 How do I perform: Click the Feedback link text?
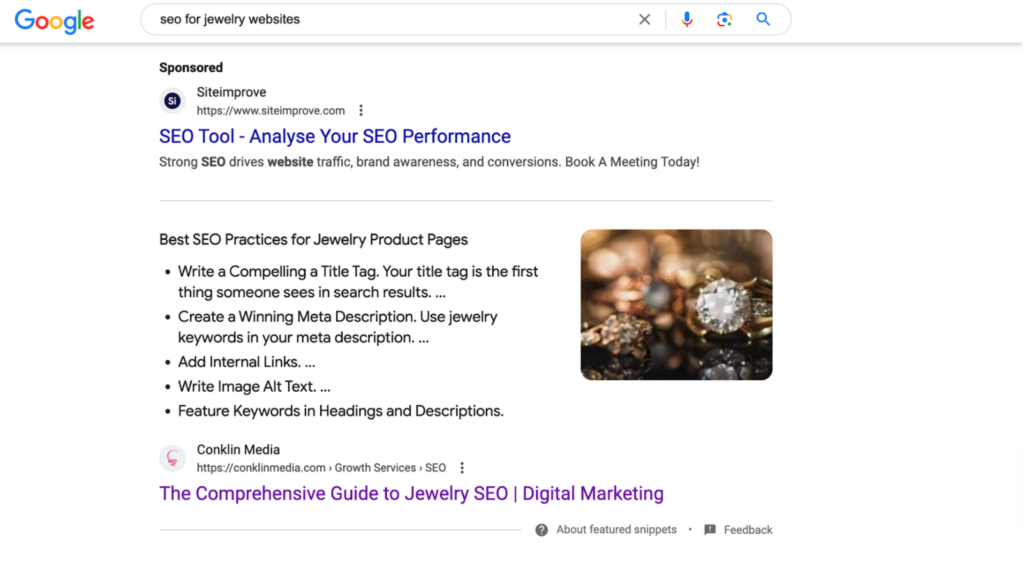click(x=748, y=530)
